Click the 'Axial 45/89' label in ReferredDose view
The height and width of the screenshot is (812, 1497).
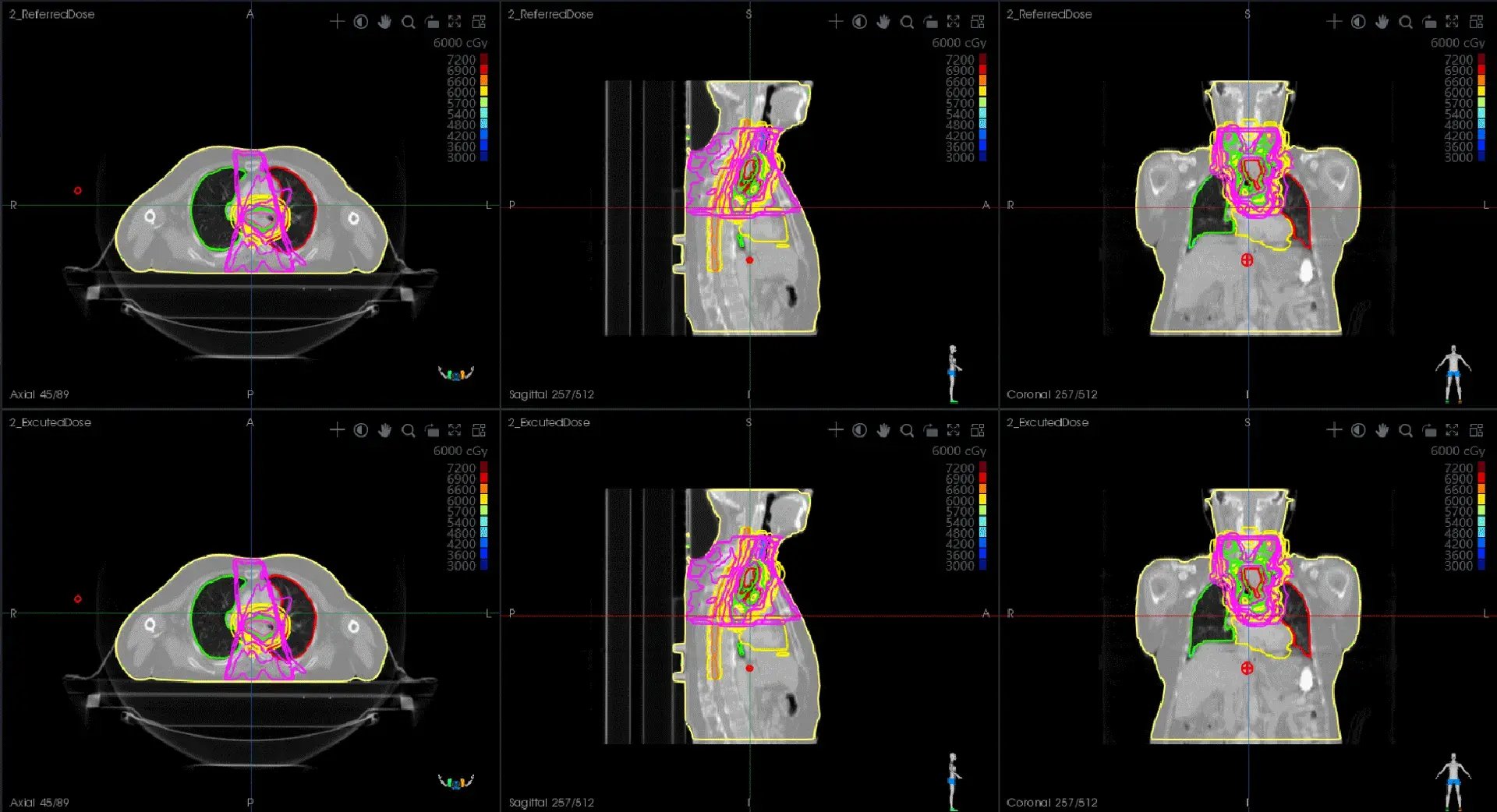click(x=39, y=394)
